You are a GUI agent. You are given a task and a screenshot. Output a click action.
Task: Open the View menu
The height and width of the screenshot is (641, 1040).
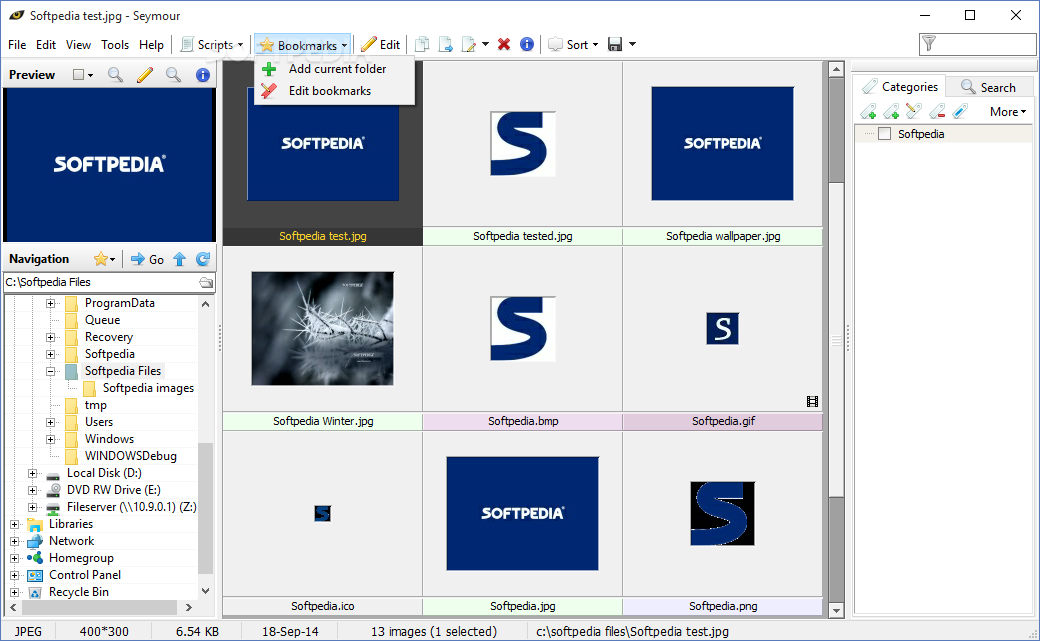tap(78, 44)
